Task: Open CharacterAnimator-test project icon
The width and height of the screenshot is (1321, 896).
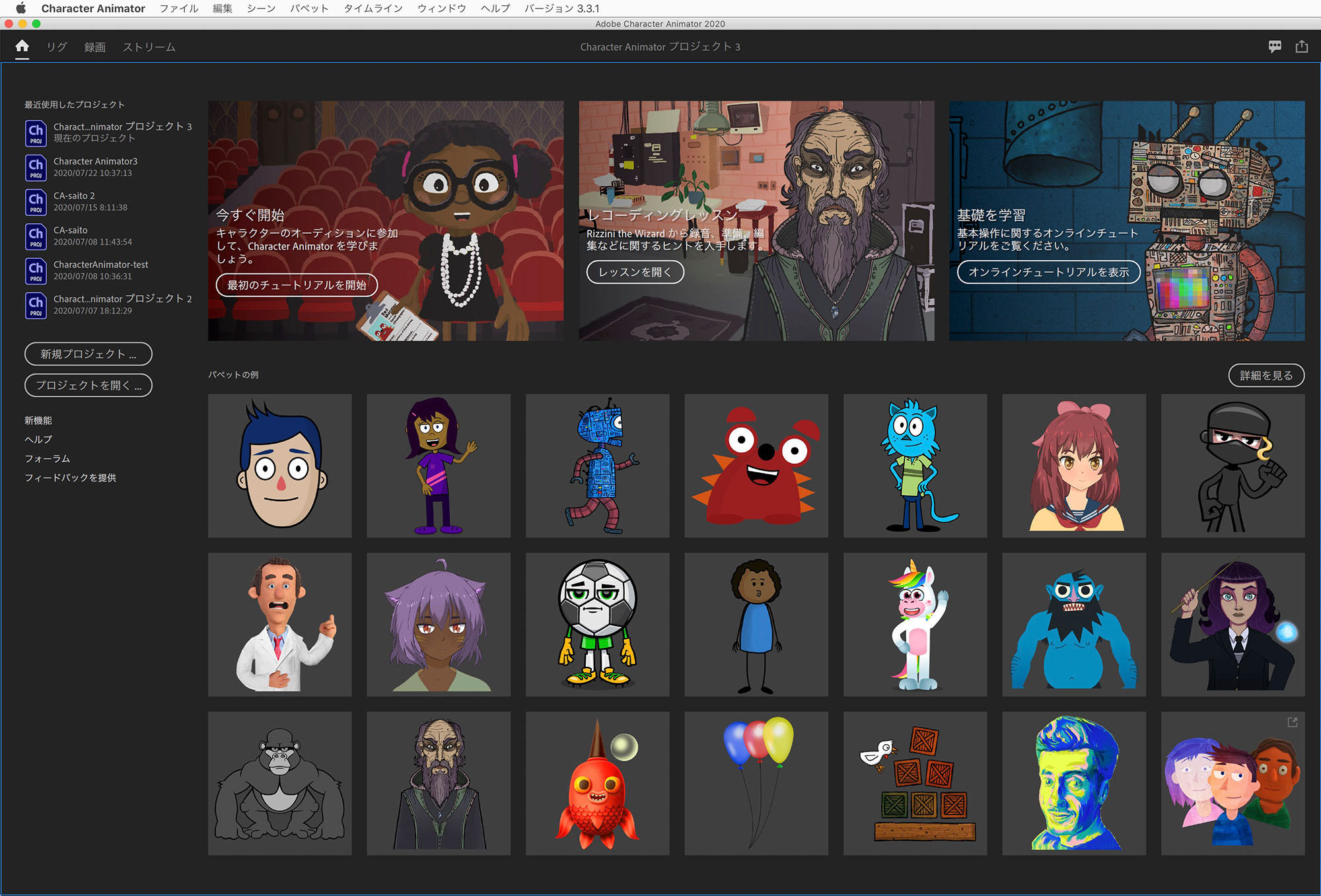Action: (36, 270)
